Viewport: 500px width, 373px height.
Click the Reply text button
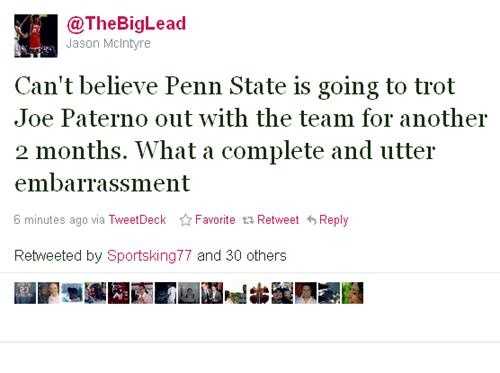pos(334,220)
